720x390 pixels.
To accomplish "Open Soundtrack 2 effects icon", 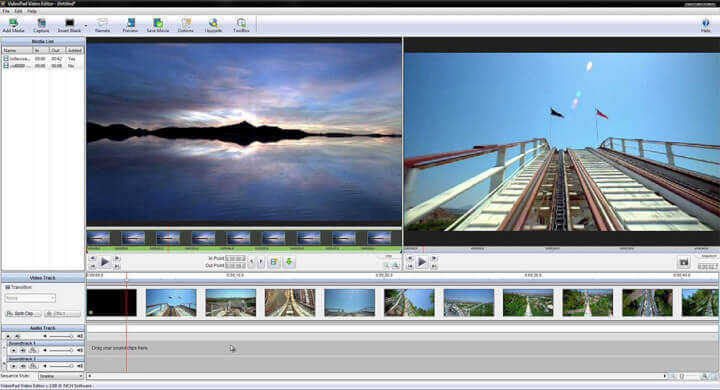I will 33,366.
